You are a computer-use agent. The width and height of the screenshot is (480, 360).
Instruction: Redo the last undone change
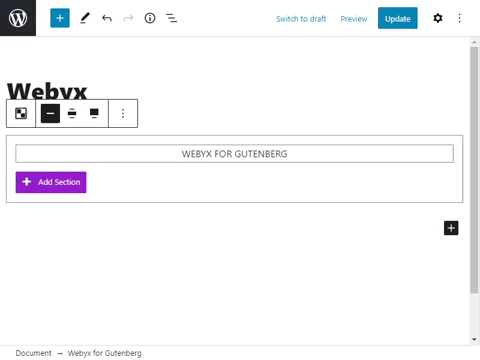(128, 18)
